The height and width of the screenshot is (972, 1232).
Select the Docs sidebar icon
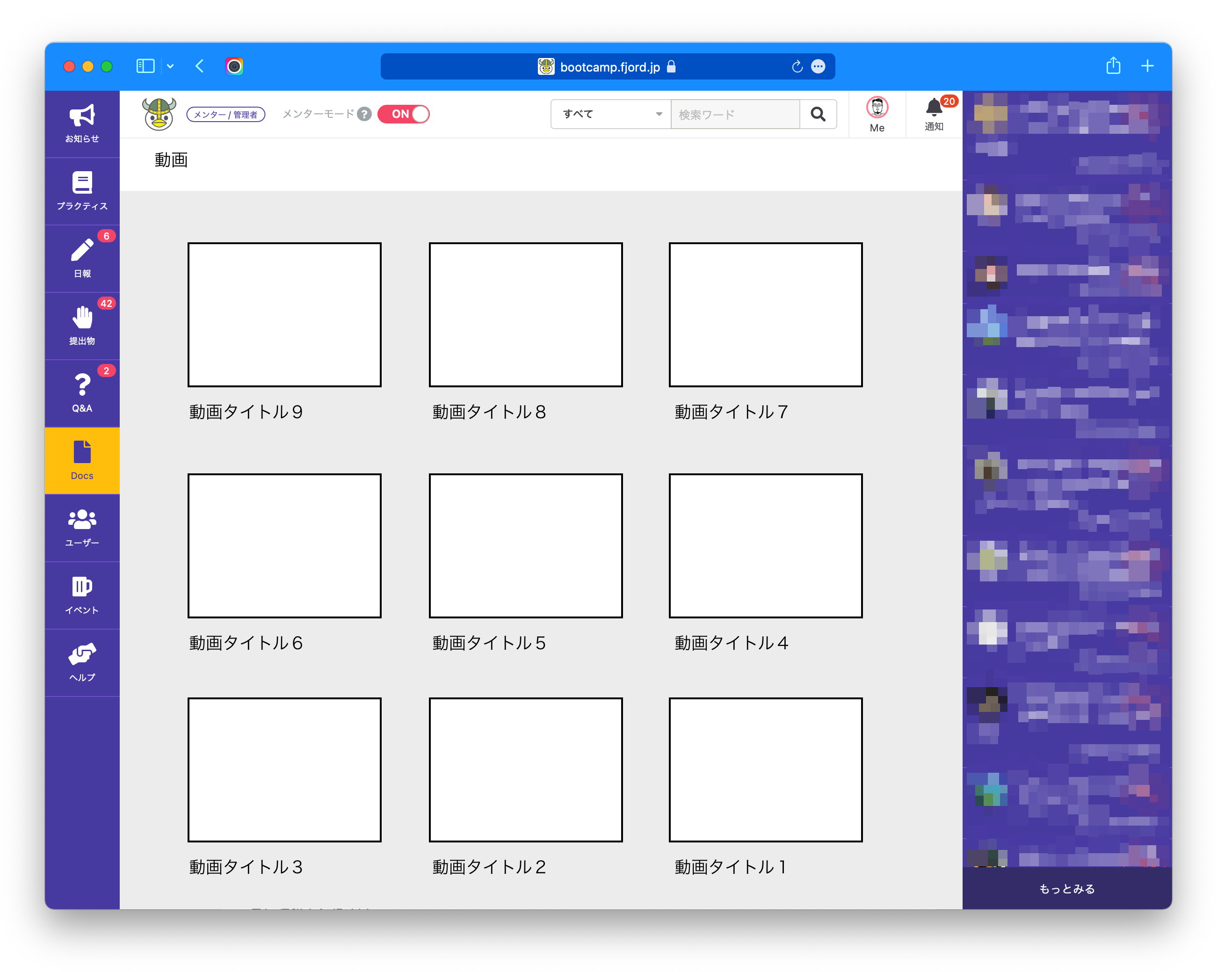[82, 460]
